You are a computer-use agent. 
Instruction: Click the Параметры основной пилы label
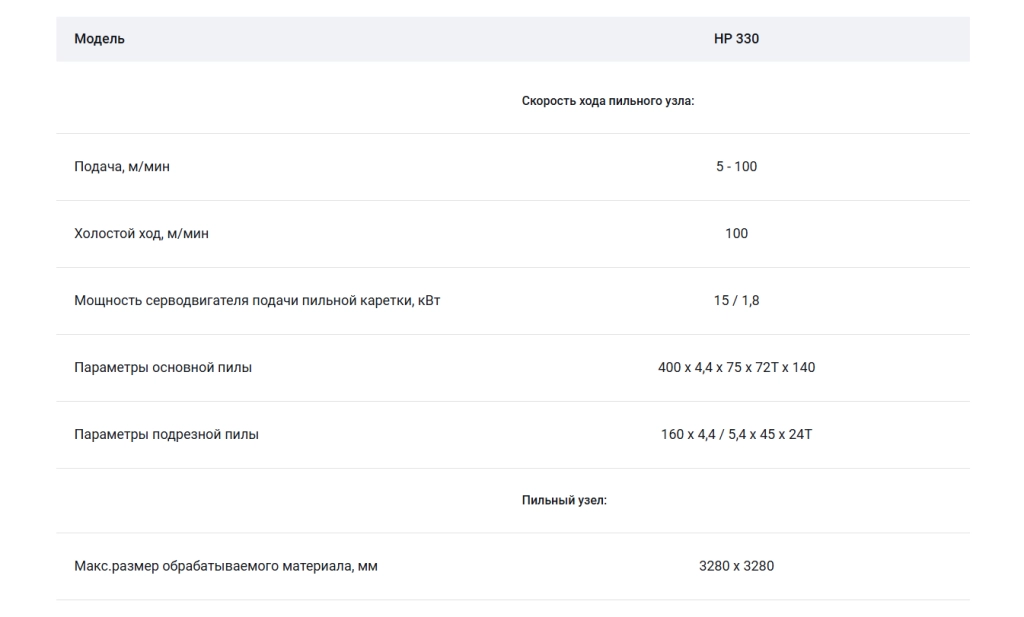tap(163, 368)
